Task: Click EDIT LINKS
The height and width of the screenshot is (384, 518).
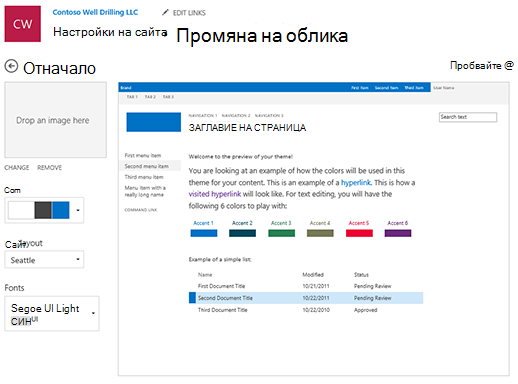Action: (189, 13)
